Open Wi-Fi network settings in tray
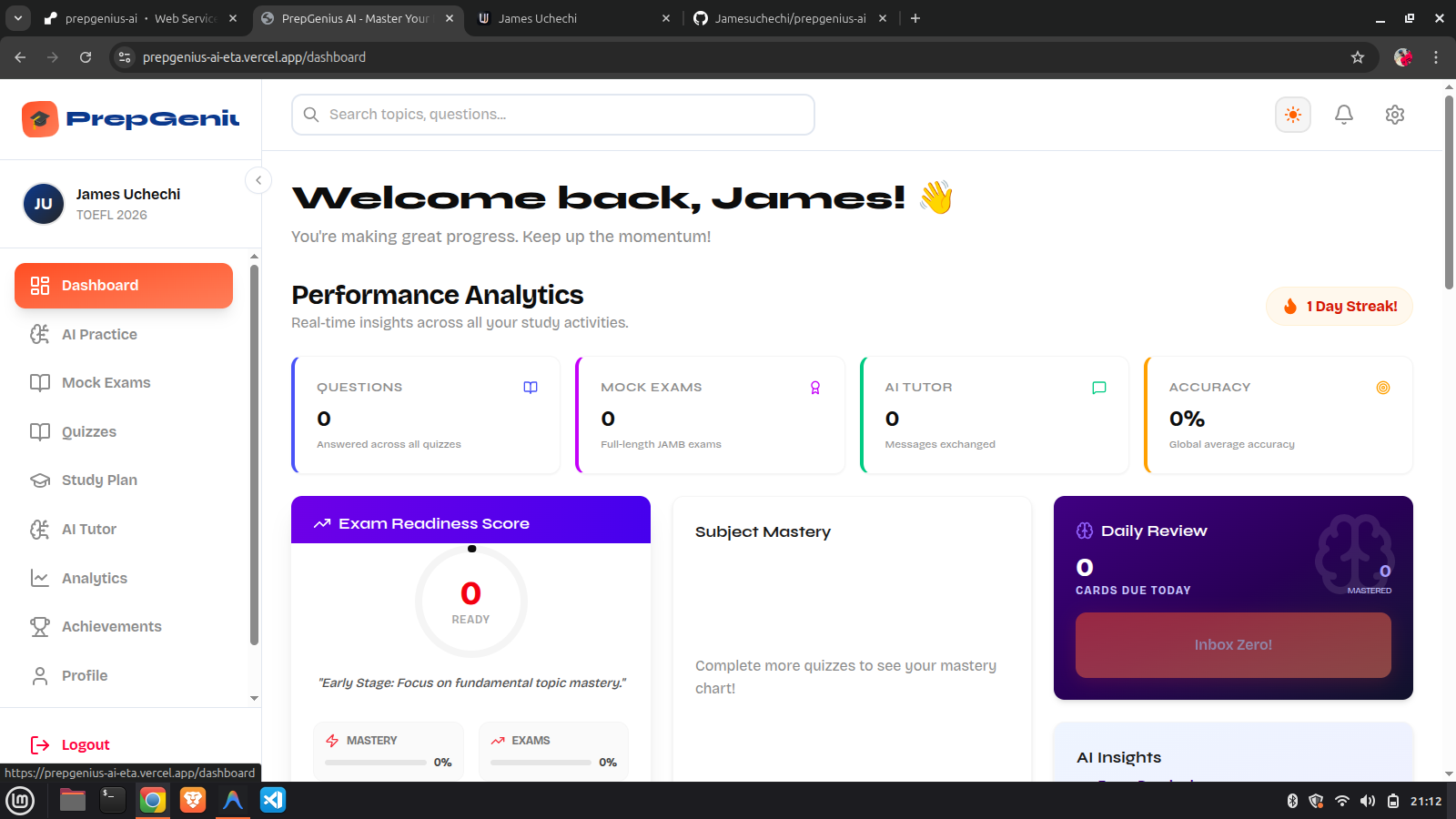 (x=1342, y=801)
